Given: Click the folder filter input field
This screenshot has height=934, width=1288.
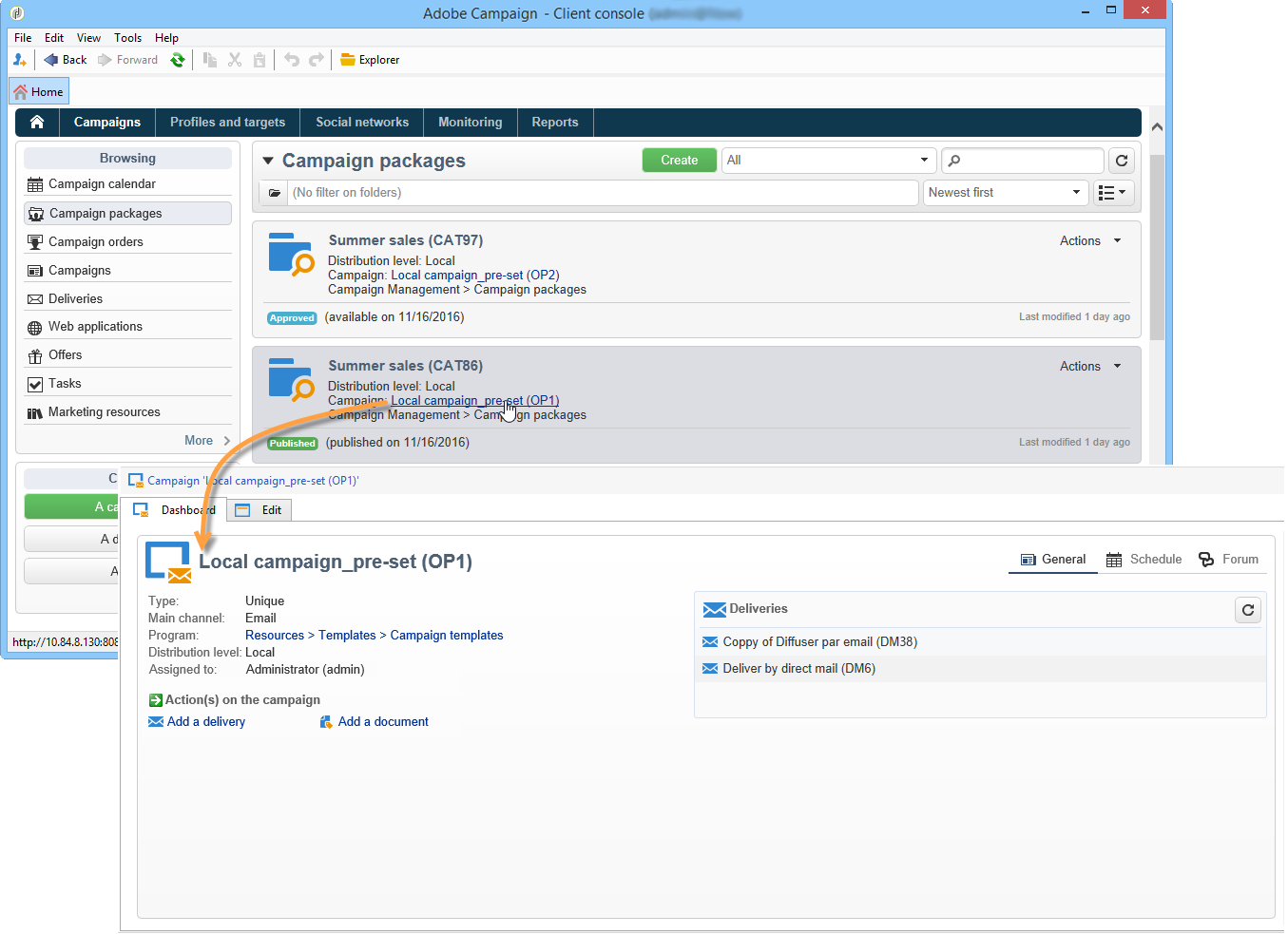Looking at the screenshot, I should coord(603,193).
